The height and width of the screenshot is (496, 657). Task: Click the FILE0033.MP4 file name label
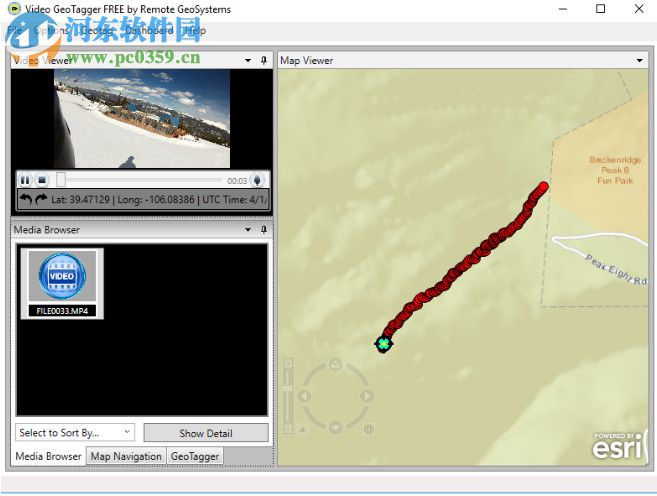tap(62, 311)
